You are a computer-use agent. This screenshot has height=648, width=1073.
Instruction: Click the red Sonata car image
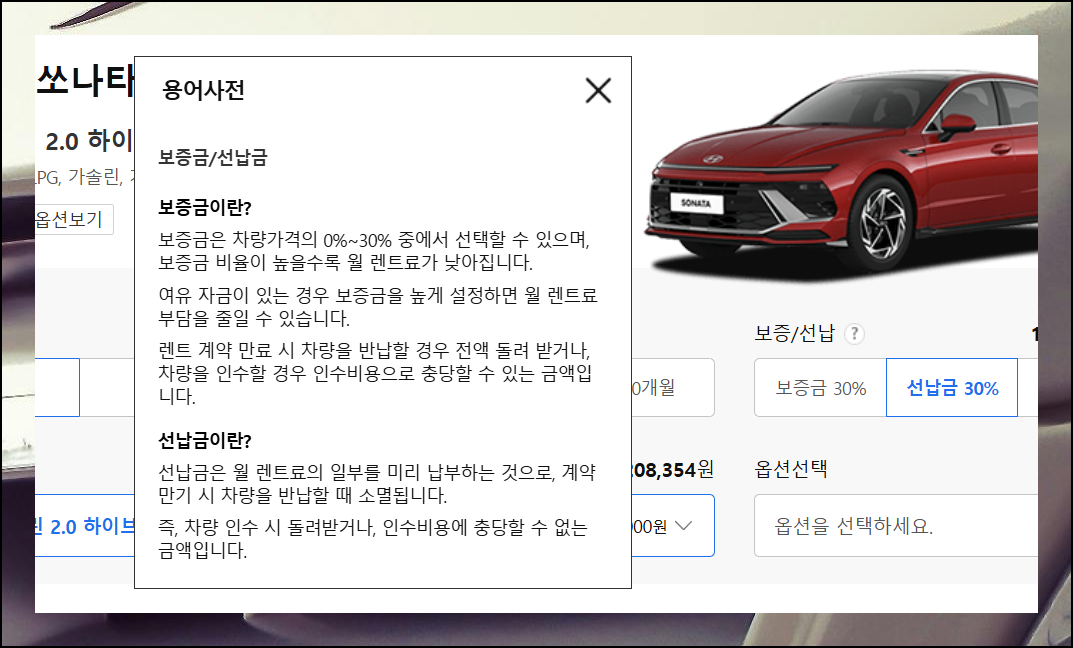coord(842,178)
